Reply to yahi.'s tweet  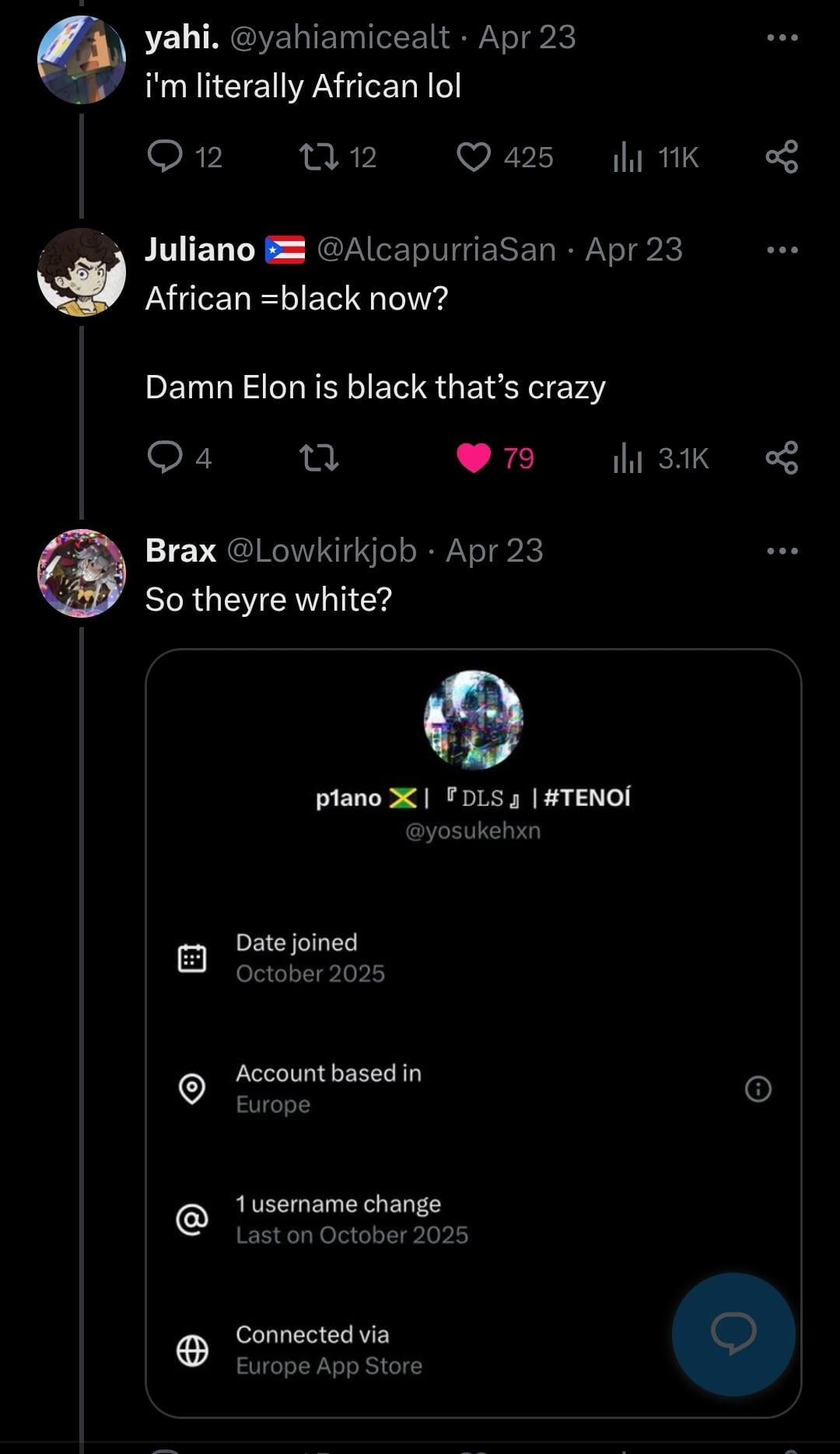tap(165, 156)
